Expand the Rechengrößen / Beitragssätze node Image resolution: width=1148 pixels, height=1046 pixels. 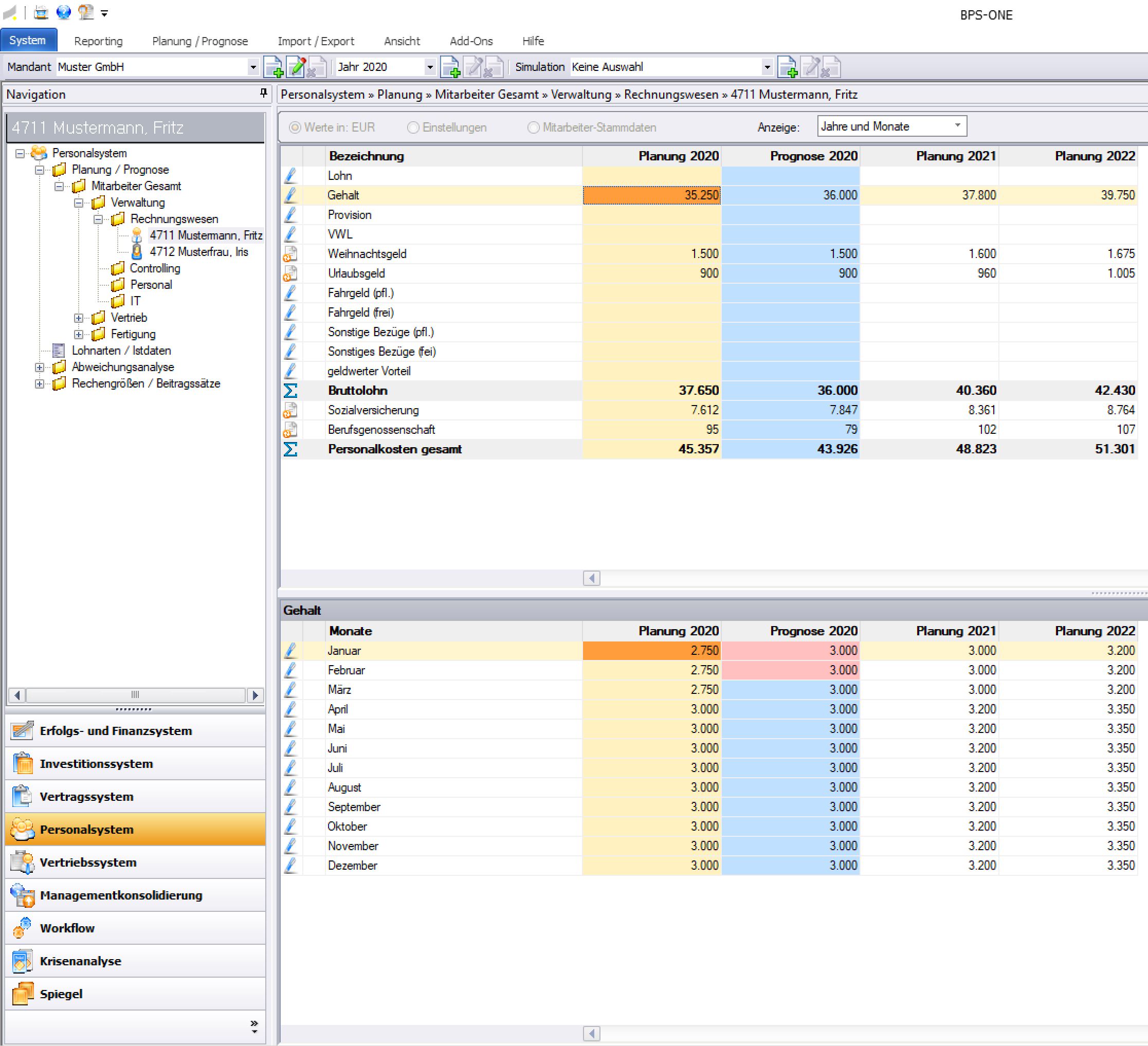pyautogui.click(x=39, y=384)
